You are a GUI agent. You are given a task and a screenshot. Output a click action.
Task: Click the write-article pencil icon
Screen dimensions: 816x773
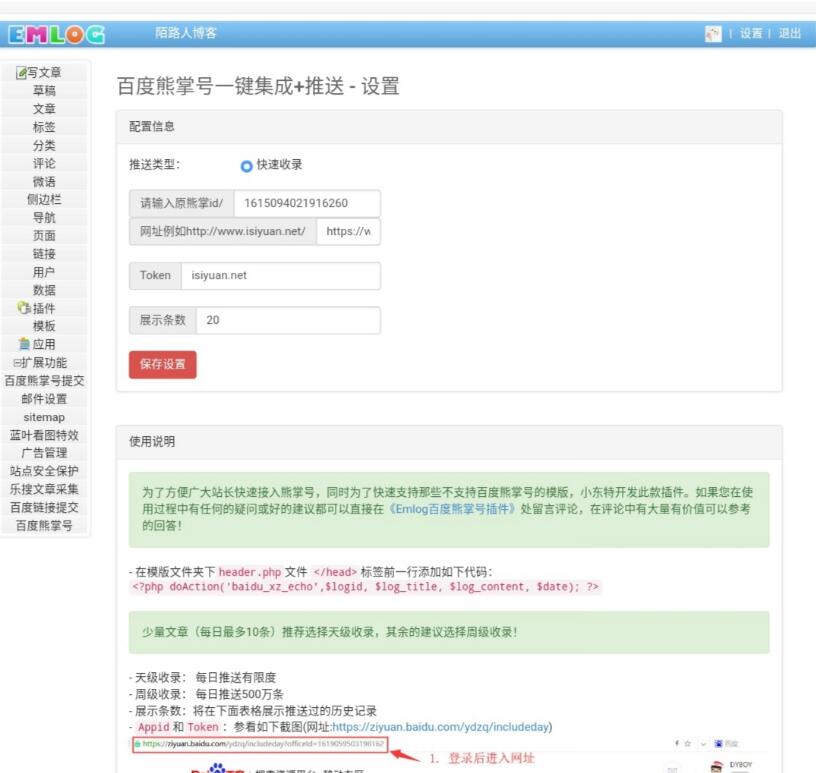[x=21, y=72]
